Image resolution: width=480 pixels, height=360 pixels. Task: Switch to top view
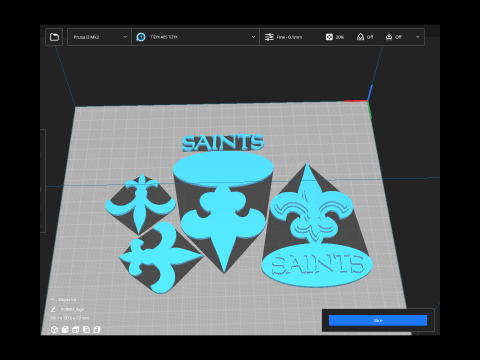pos(76,330)
